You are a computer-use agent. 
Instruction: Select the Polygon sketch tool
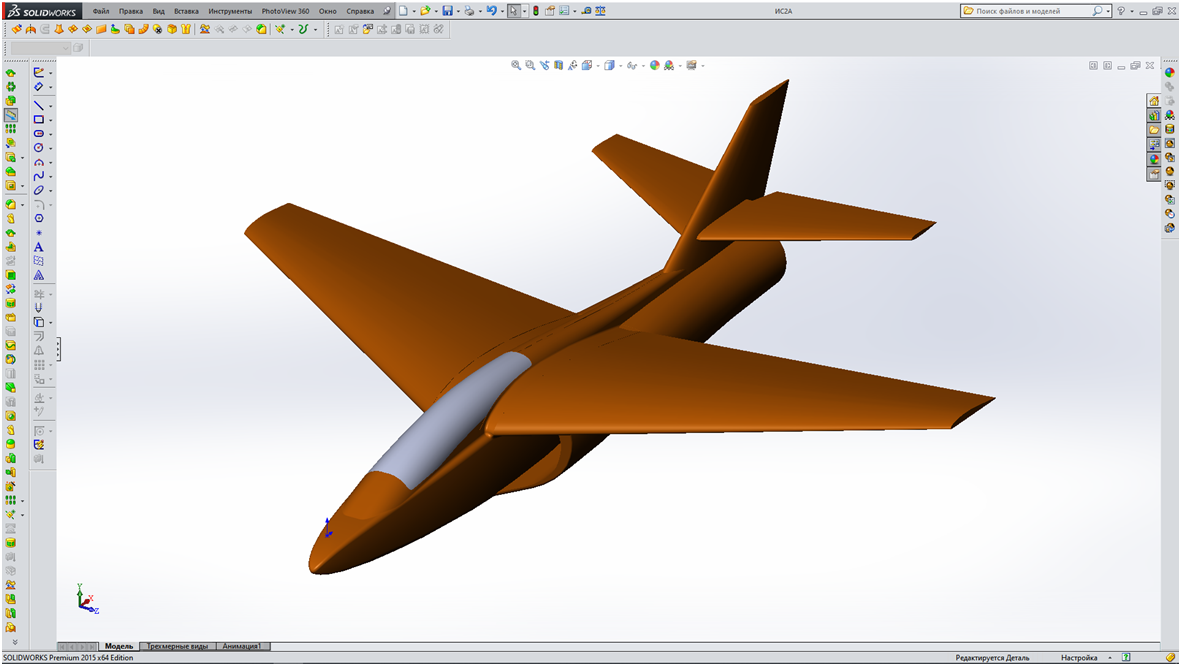(38, 218)
